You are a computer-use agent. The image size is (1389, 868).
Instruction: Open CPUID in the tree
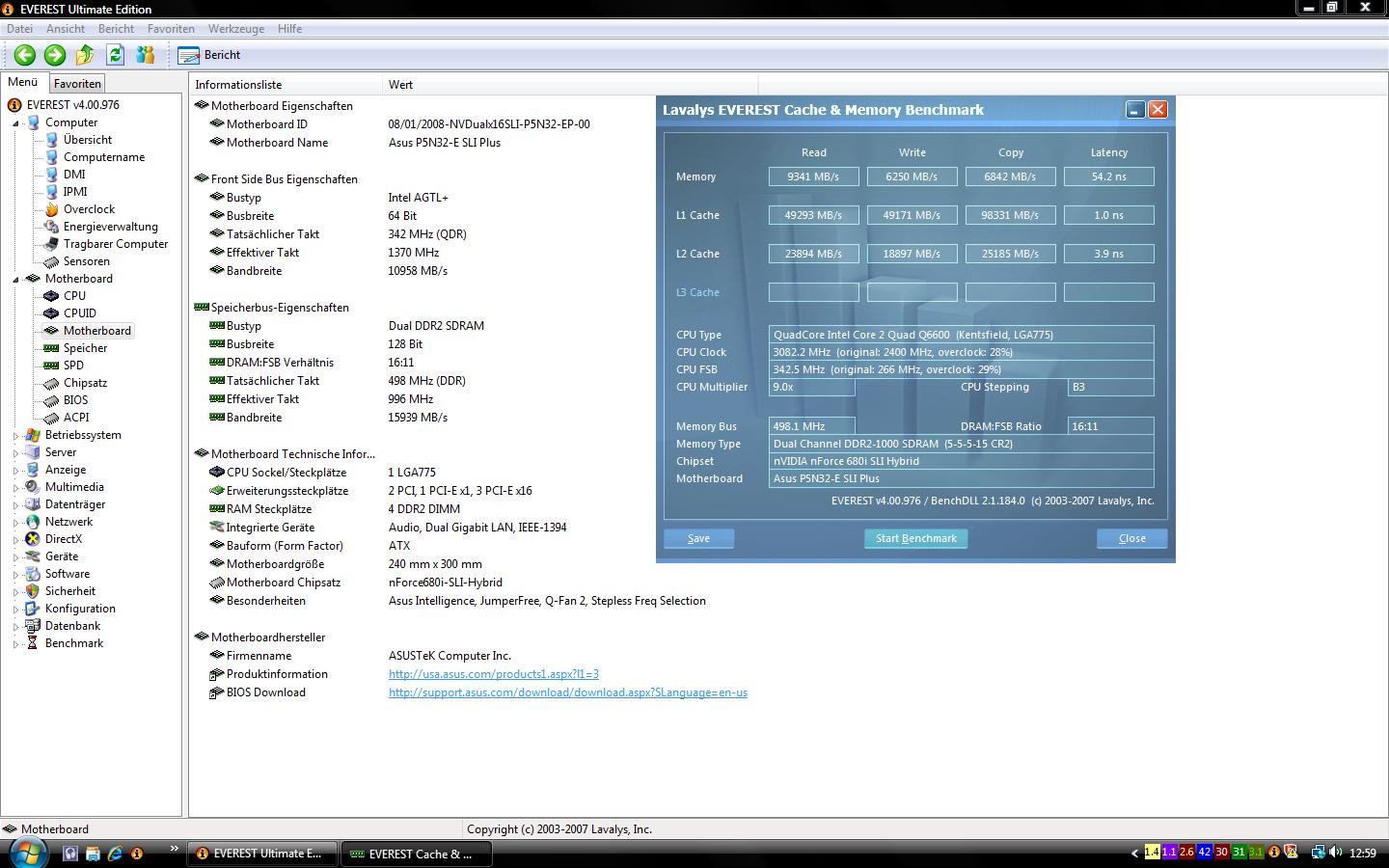tap(79, 313)
